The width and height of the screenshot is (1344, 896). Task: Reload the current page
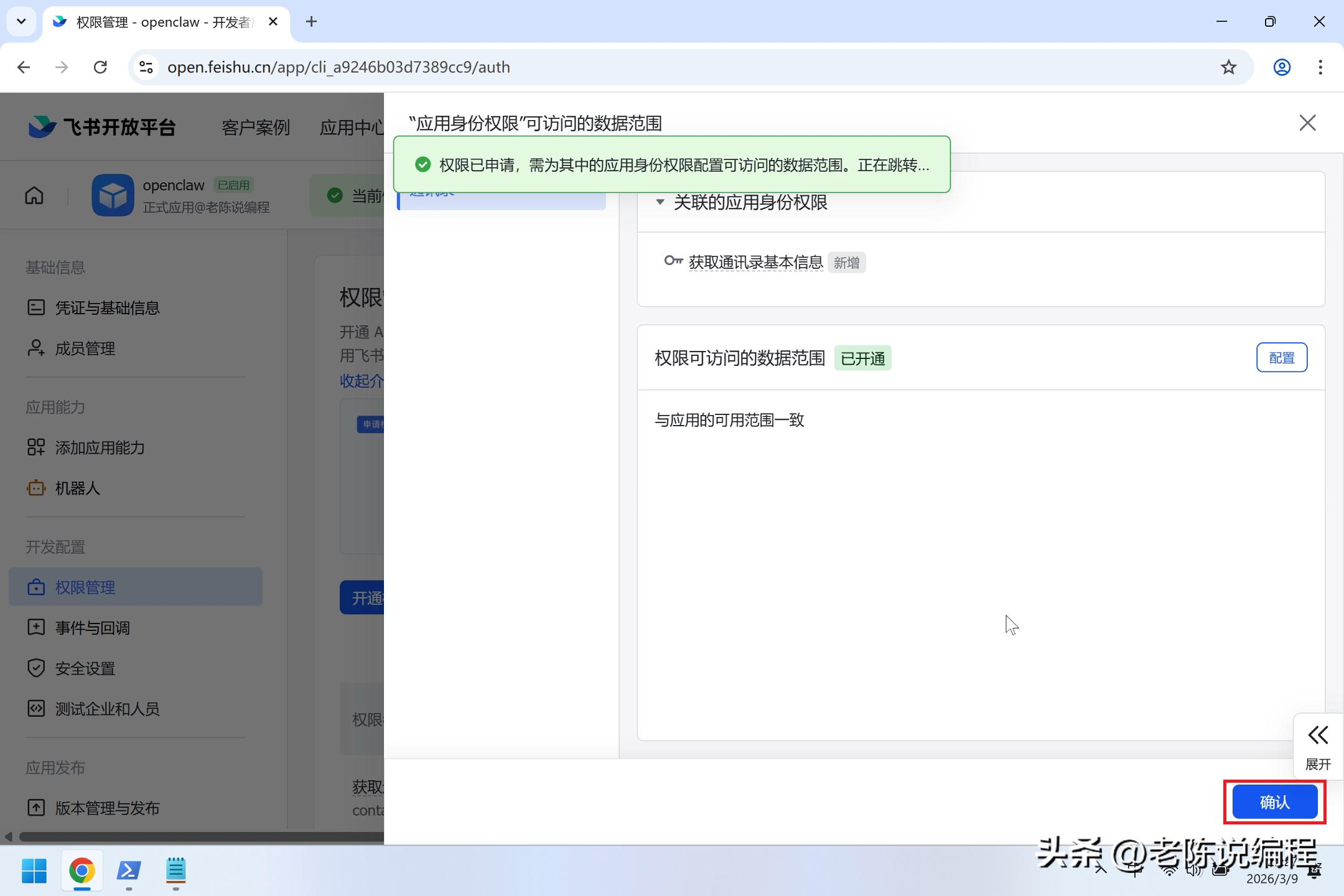pyautogui.click(x=100, y=67)
